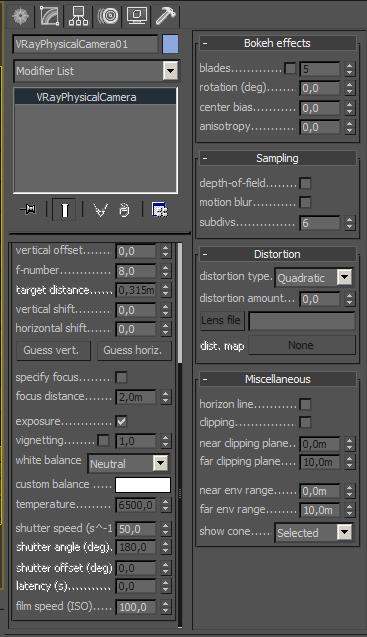Open the Motion panel tab

point(108,16)
